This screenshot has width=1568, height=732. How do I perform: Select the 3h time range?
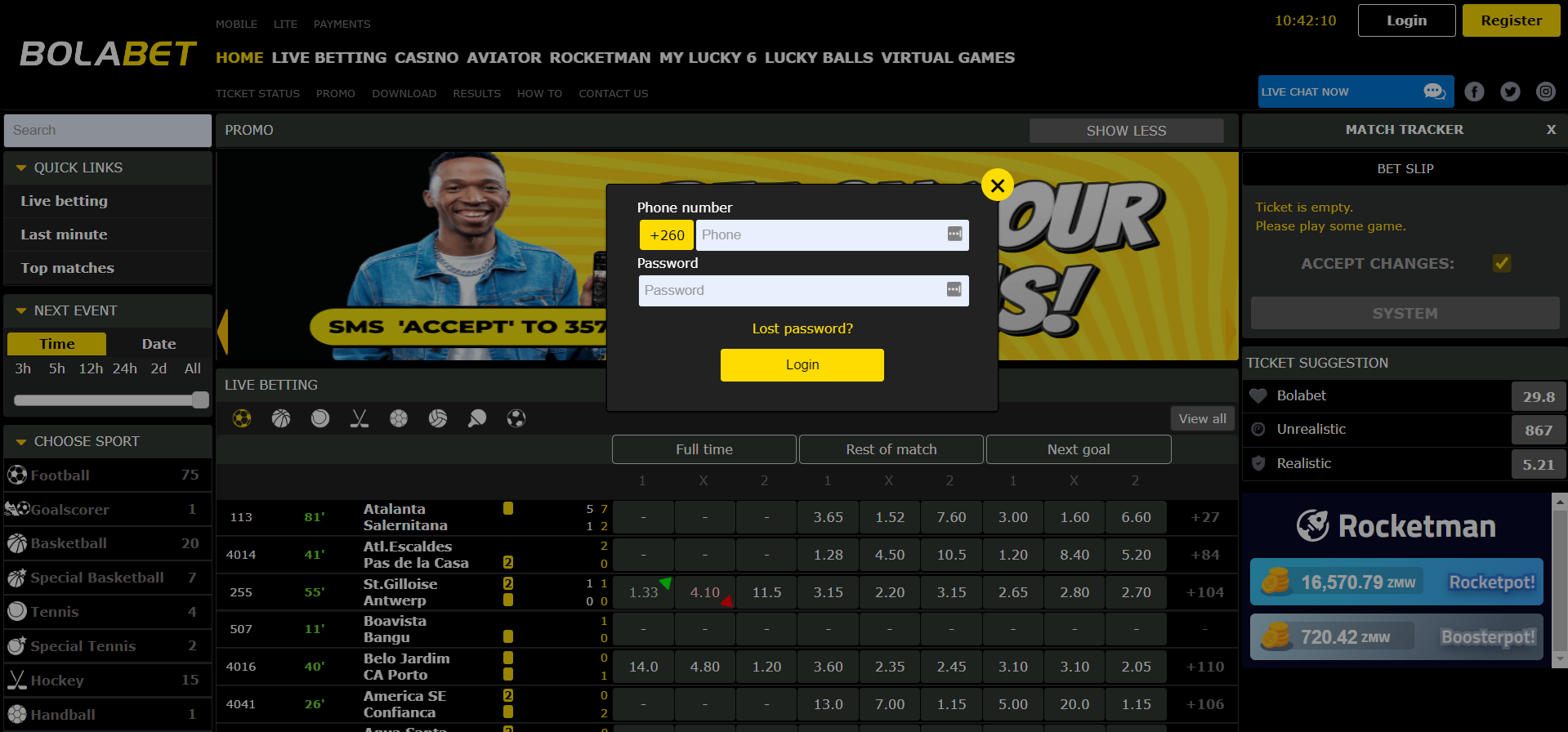23,368
